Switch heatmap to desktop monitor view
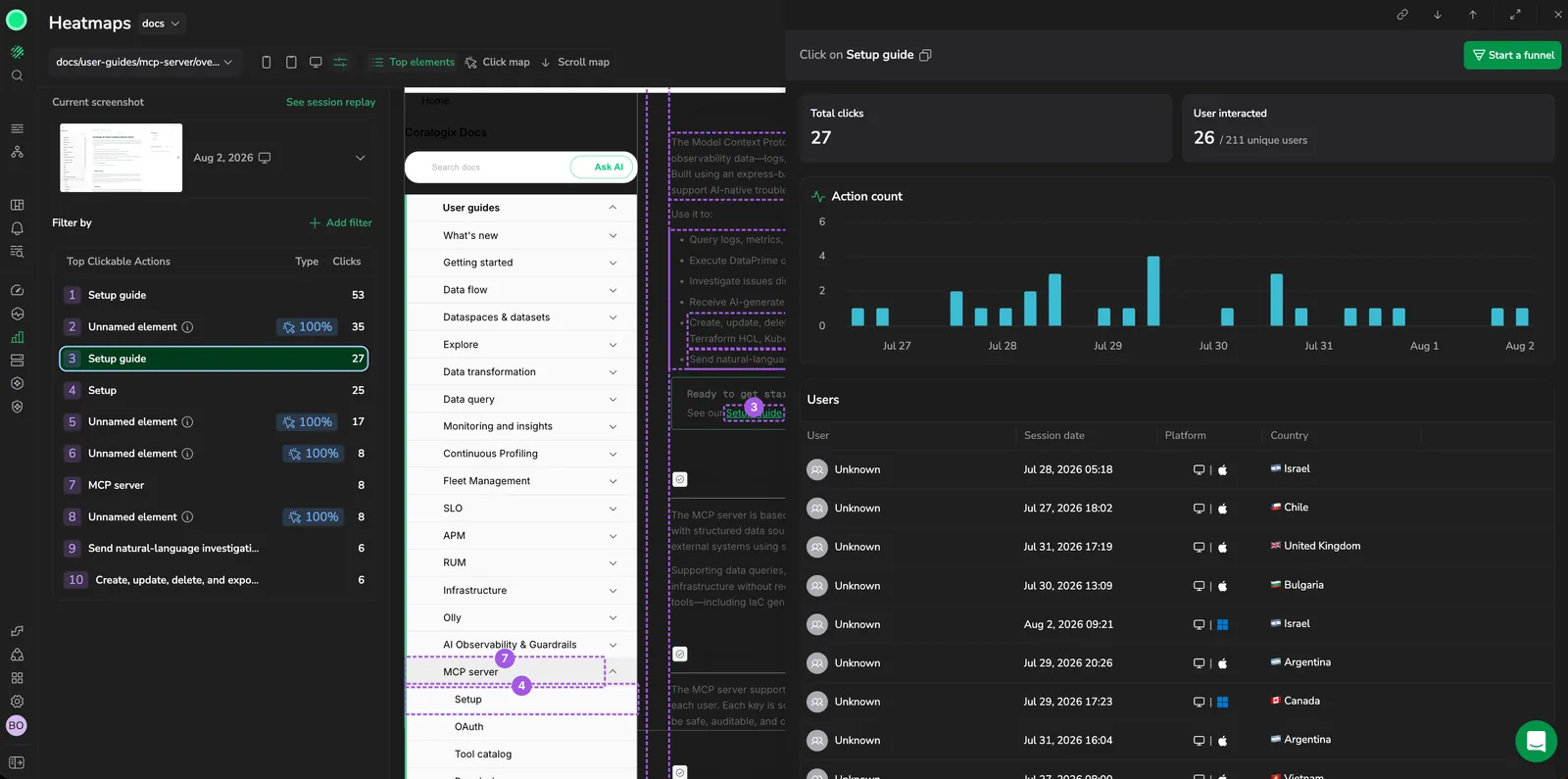Viewport: 1568px width, 779px height. click(x=316, y=62)
